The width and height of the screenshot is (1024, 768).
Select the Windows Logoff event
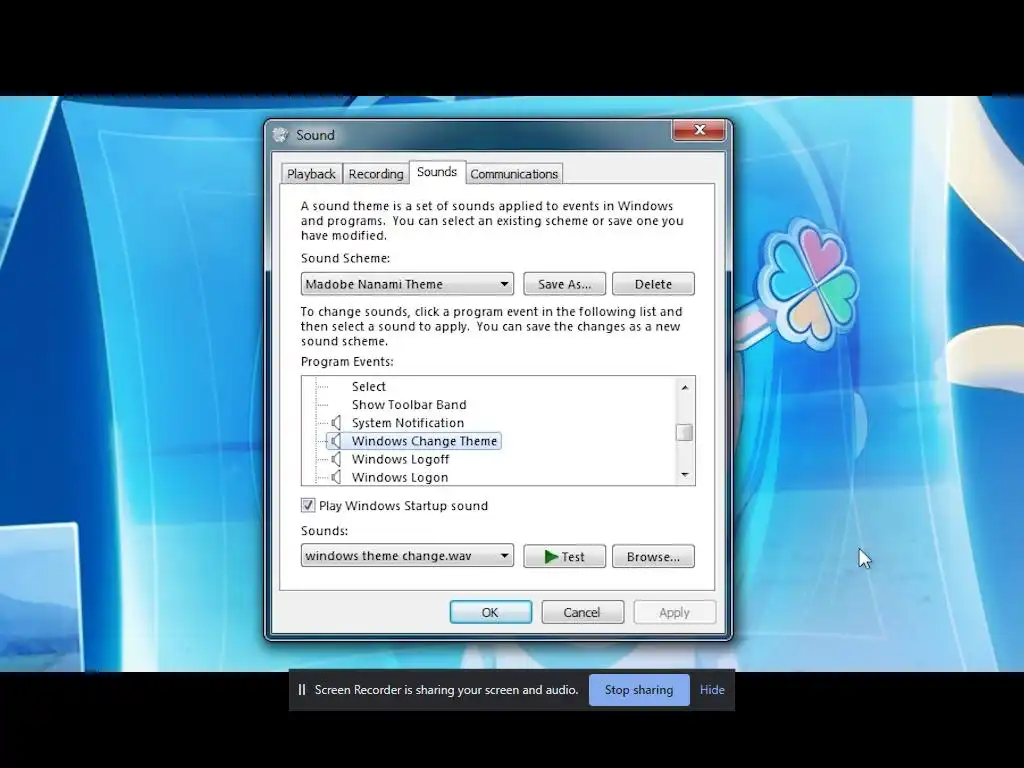400,459
